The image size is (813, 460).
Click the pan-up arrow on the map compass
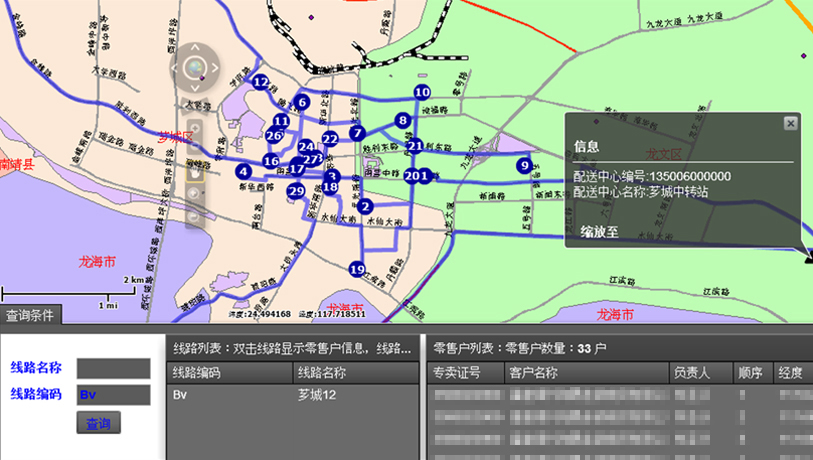pyautogui.click(x=196, y=49)
